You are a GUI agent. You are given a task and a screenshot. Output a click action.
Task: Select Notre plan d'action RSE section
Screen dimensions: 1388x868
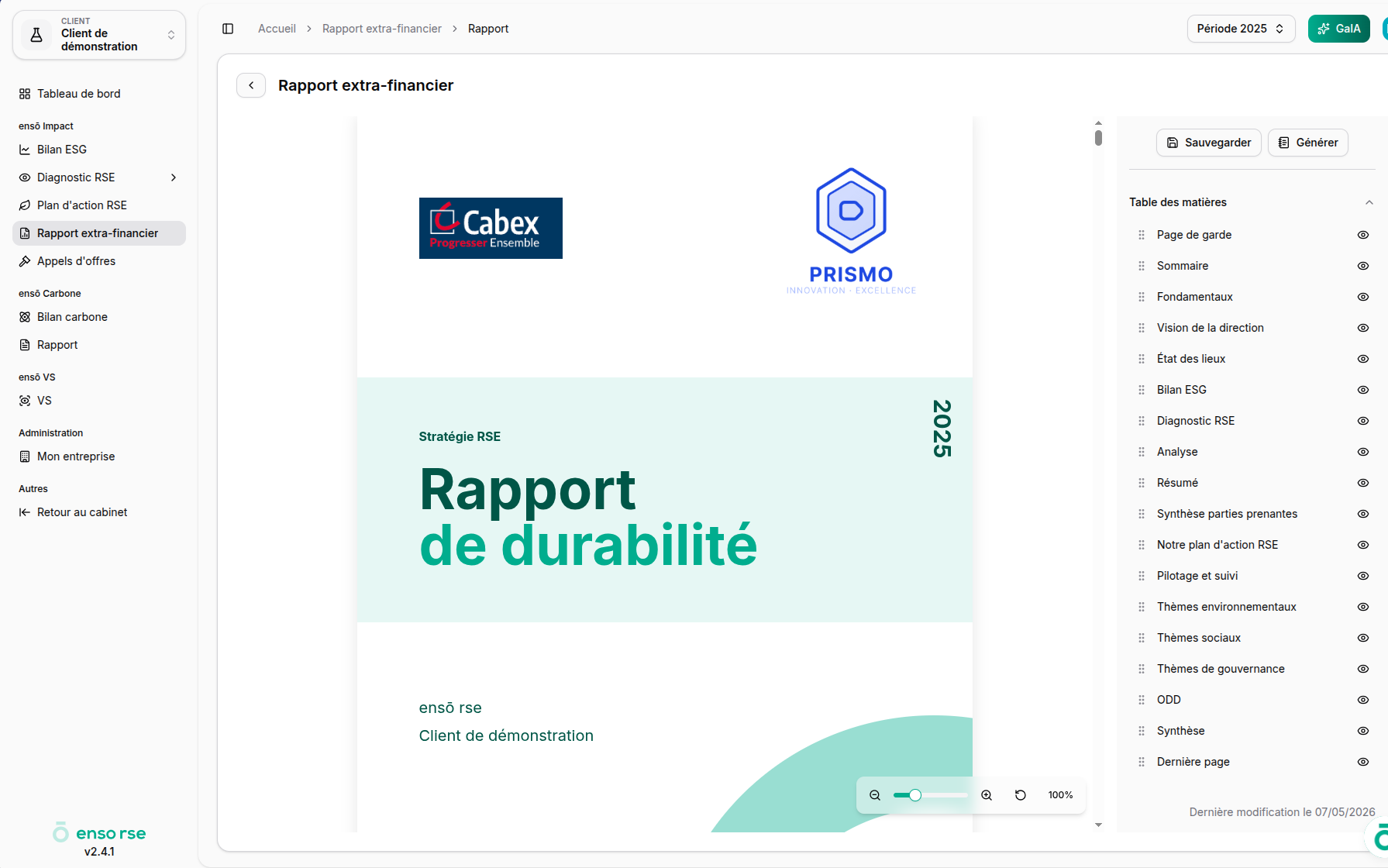(x=1218, y=545)
